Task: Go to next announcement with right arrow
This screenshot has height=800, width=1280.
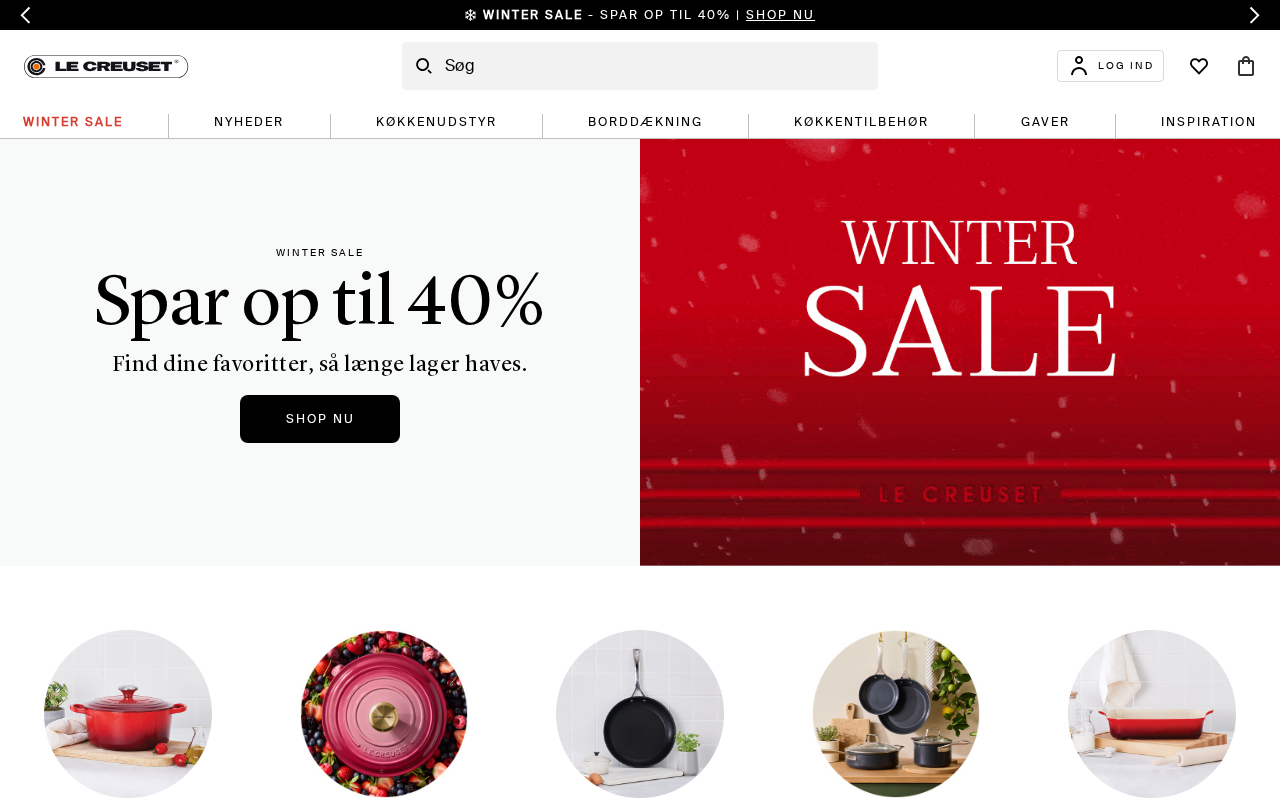Action: (1254, 15)
